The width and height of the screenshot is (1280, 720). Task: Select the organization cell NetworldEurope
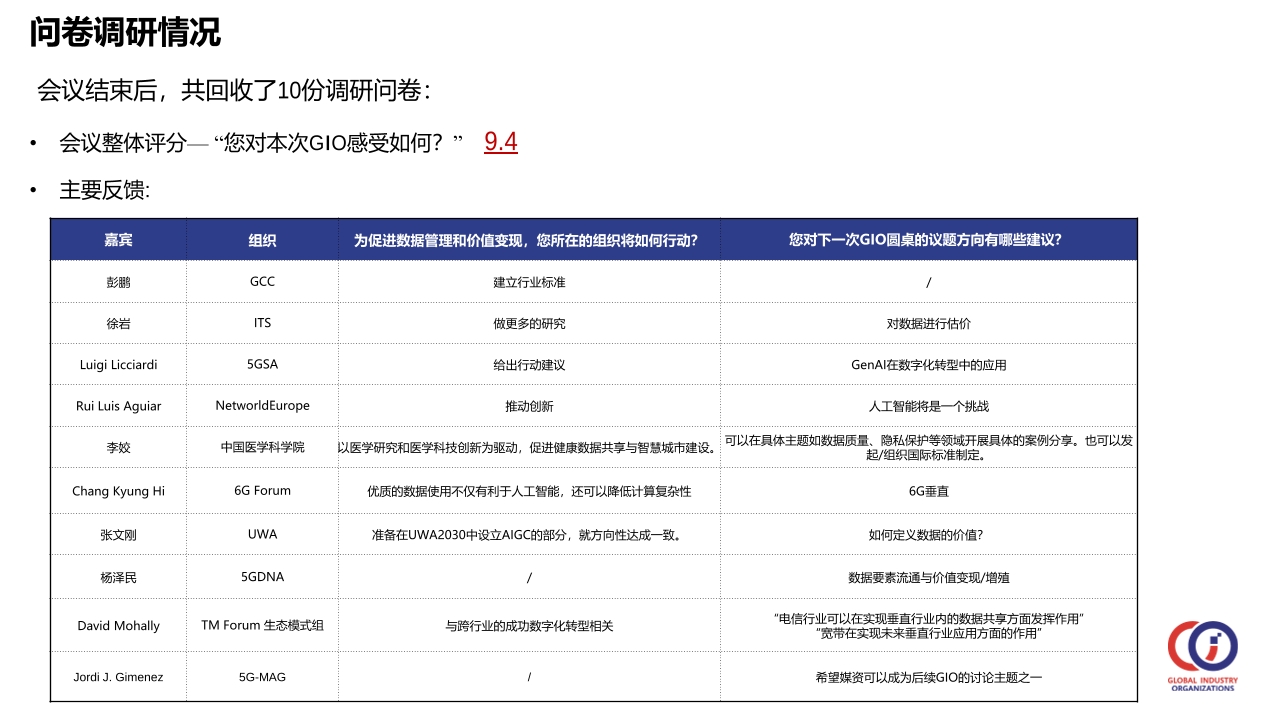pyautogui.click(x=262, y=406)
